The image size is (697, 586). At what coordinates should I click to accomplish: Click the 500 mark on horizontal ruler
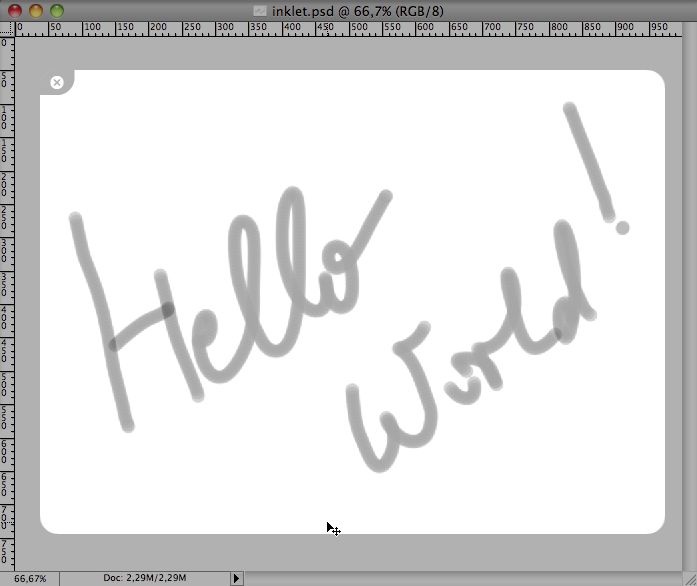coord(360,28)
